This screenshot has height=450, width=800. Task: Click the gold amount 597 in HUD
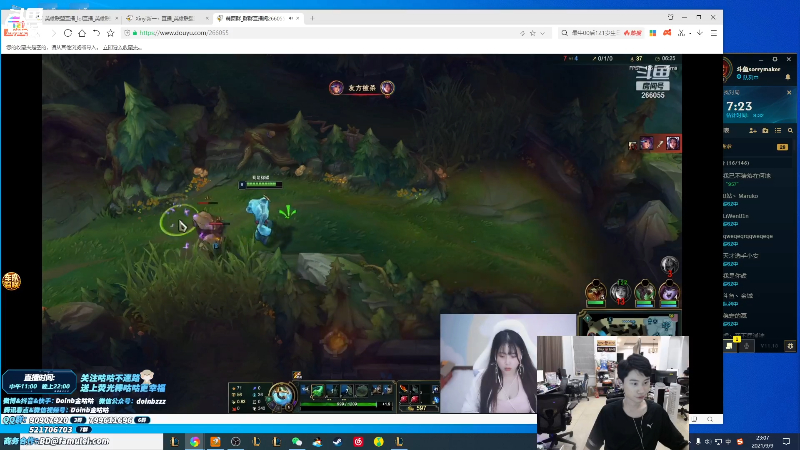tap(418, 408)
